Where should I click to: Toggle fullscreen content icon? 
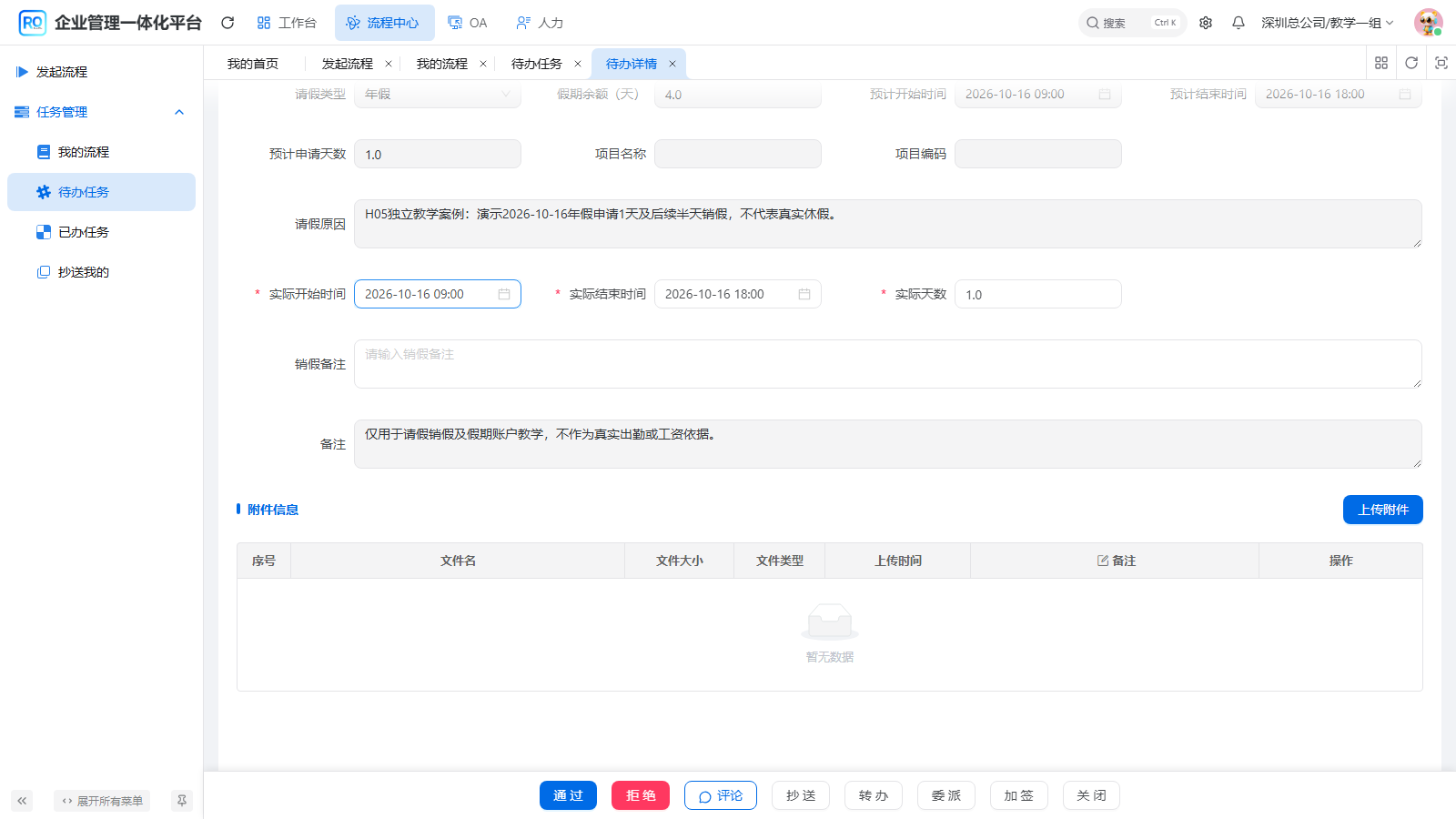click(1441, 63)
